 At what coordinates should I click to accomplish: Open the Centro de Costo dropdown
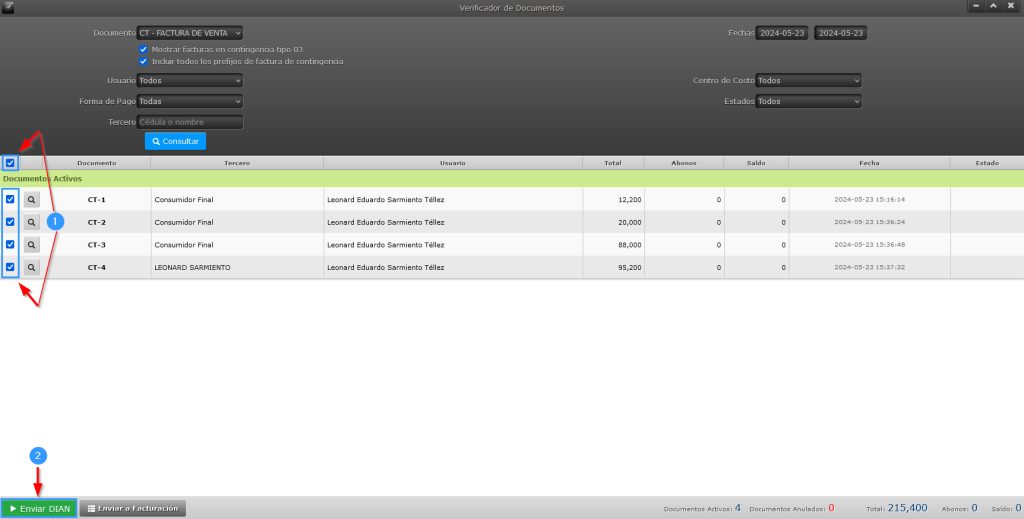pyautogui.click(x=809, y=80)
